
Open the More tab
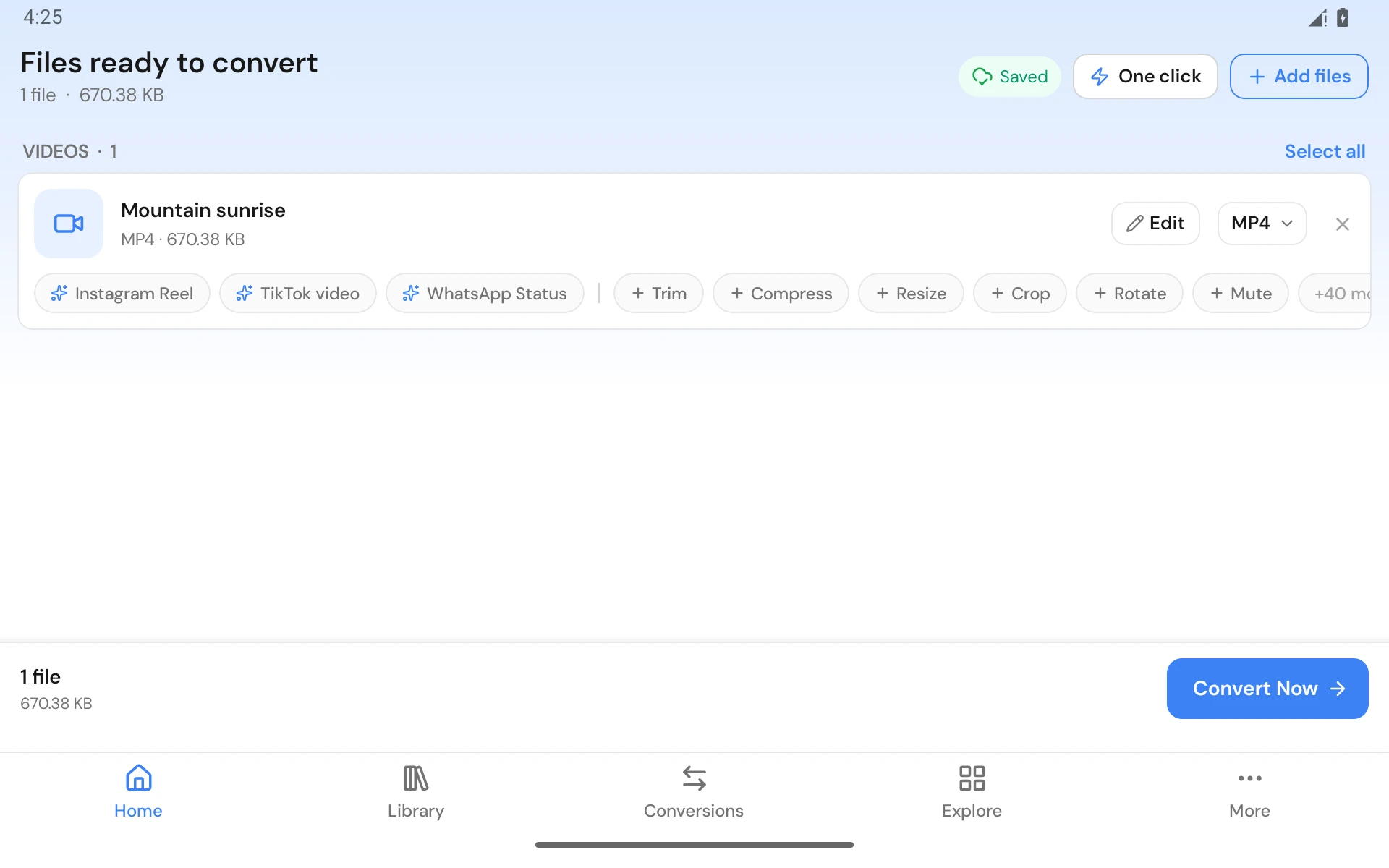click(1249, 792)
